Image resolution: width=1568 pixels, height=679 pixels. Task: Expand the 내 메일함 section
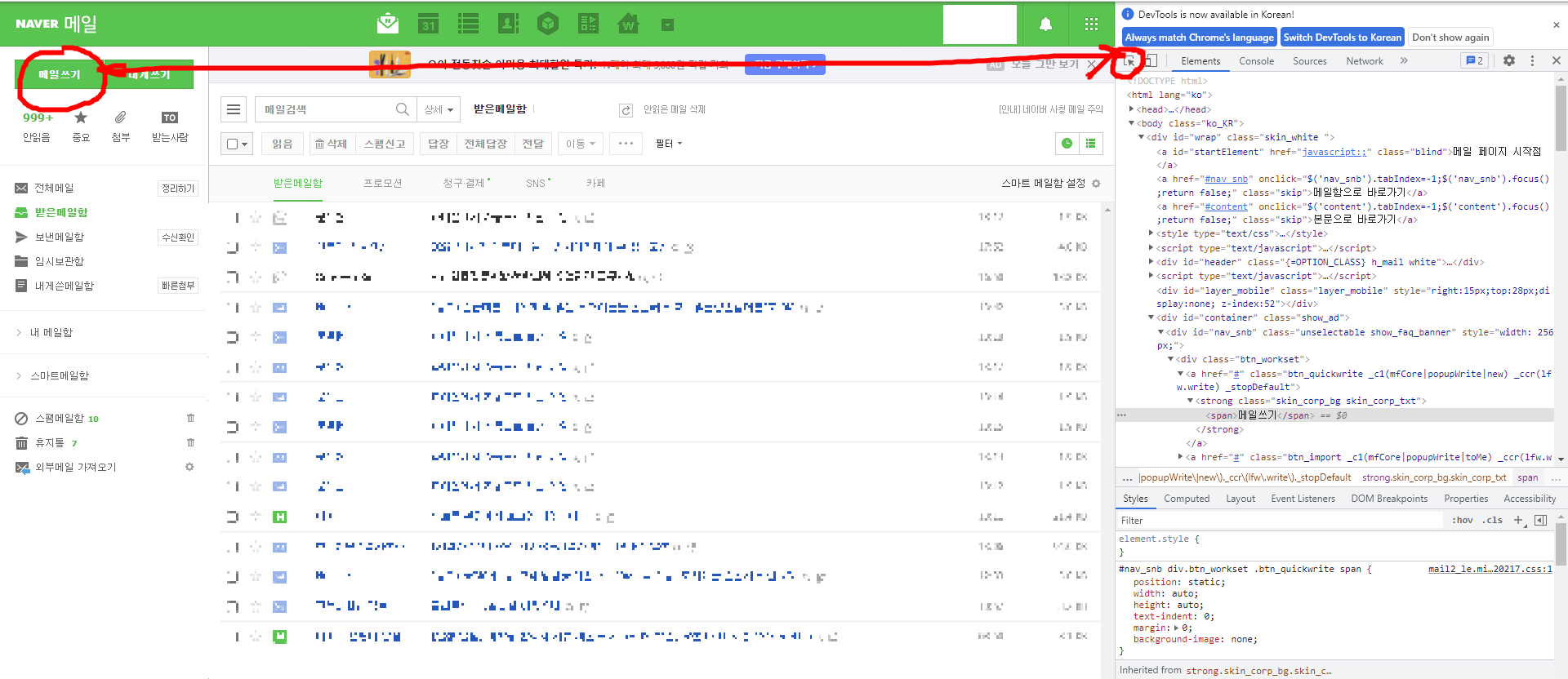19,332
